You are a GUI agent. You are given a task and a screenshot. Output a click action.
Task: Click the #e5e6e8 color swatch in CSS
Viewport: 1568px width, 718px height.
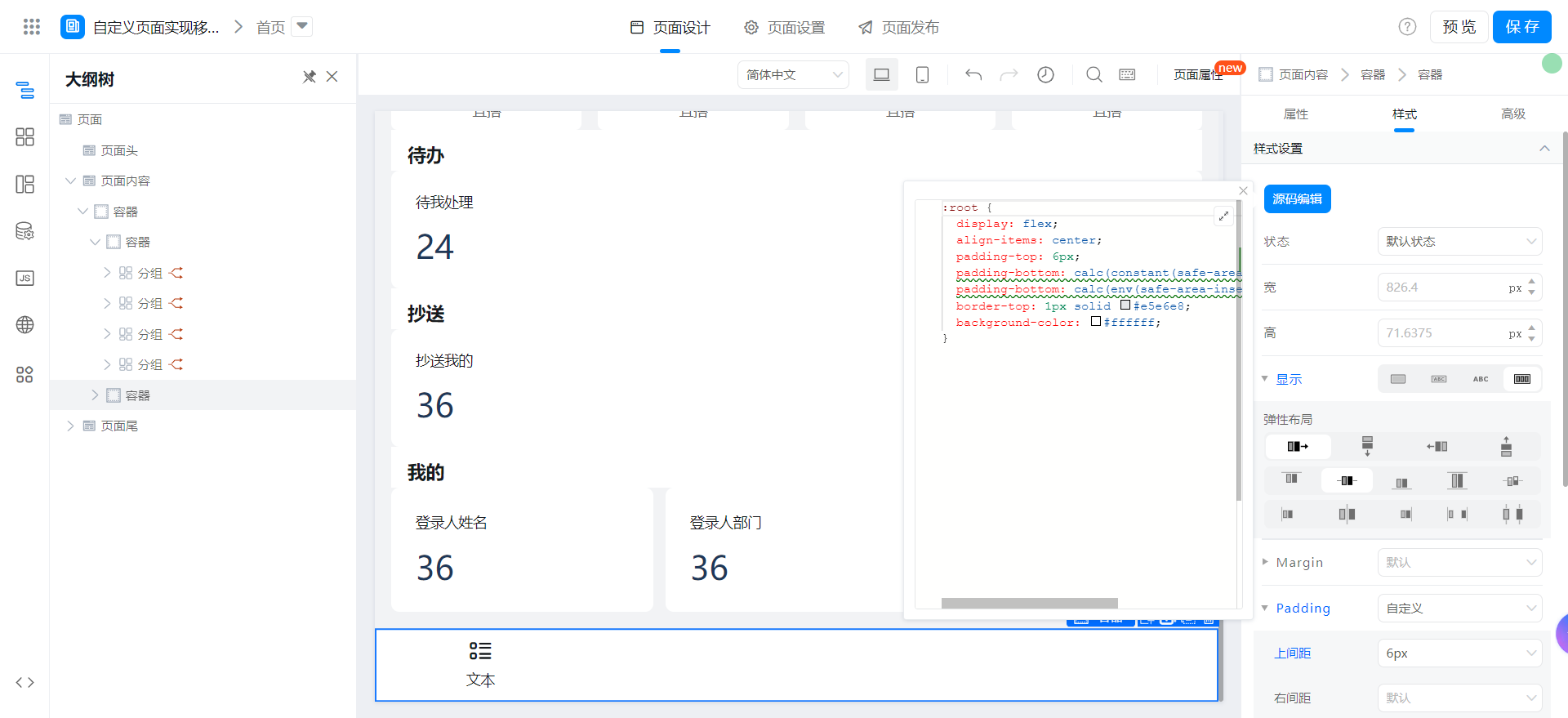(1125, 305)
